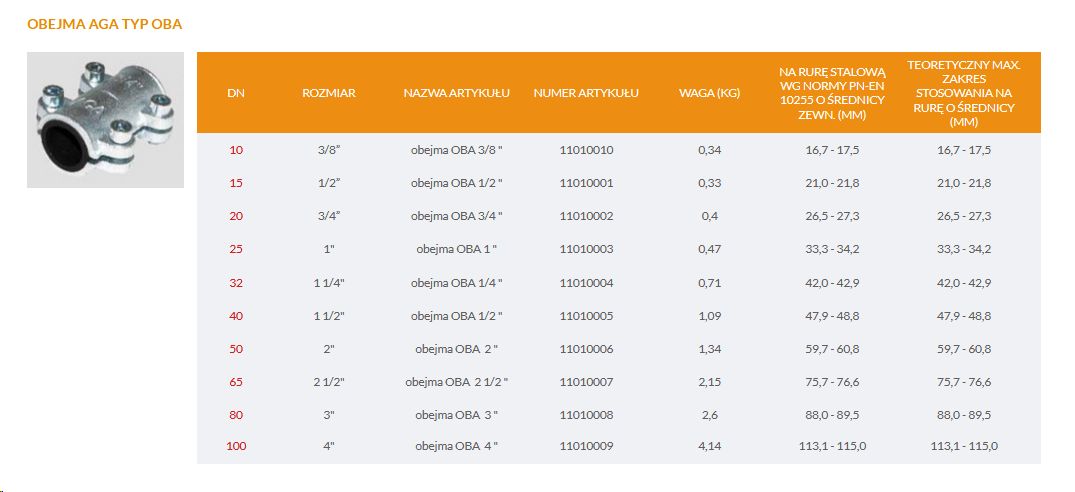Click size cell 1 1/4"
The width and height of the screenshot is (1075, 492).
click(x=329, y=282)
